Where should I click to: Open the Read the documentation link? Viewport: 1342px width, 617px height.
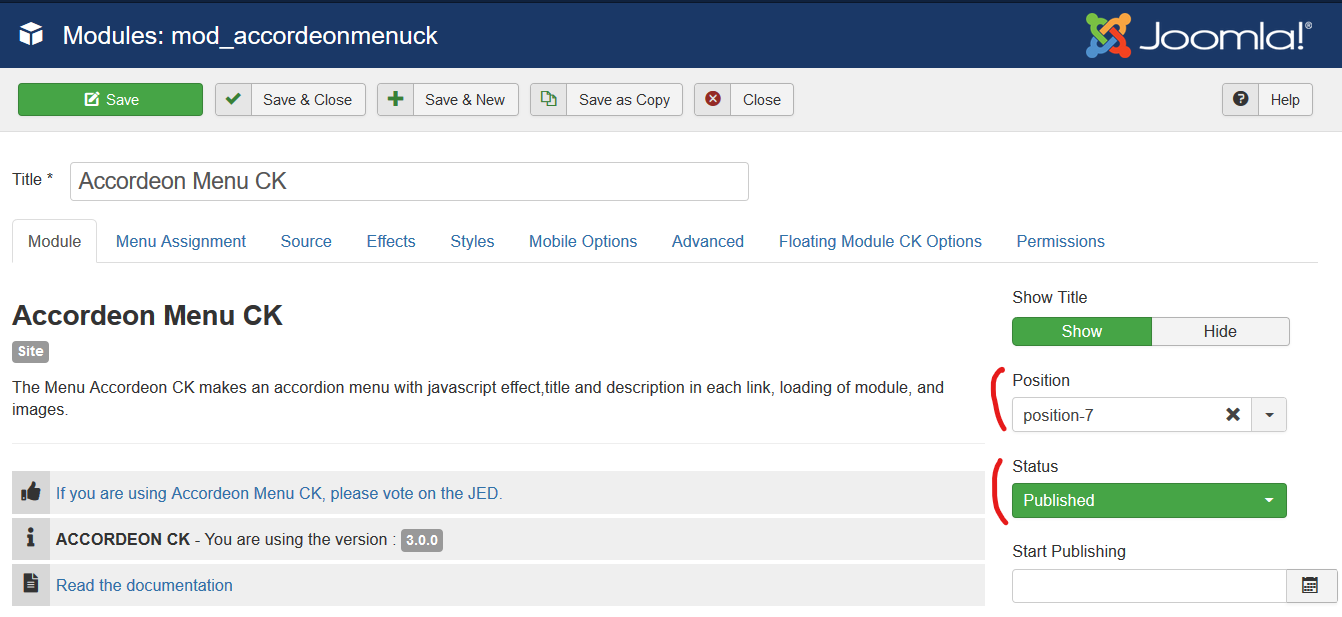(144, 585)
